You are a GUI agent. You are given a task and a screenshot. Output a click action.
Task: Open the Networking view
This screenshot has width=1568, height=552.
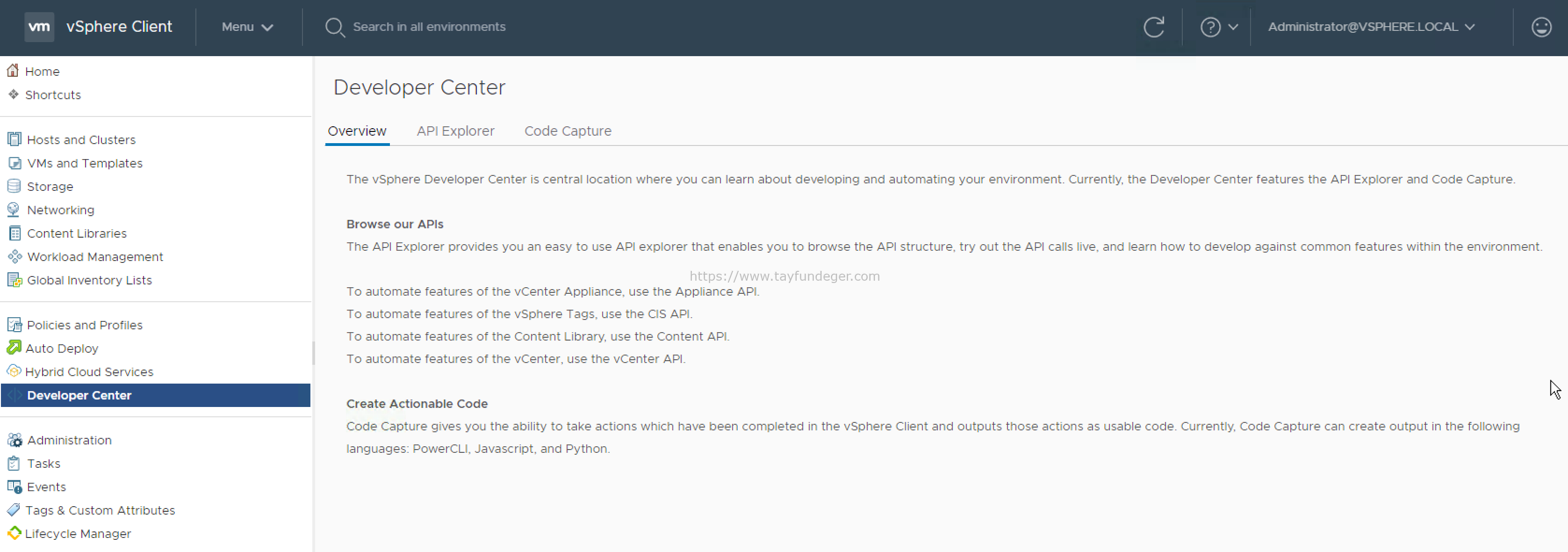tap(61, 210)
